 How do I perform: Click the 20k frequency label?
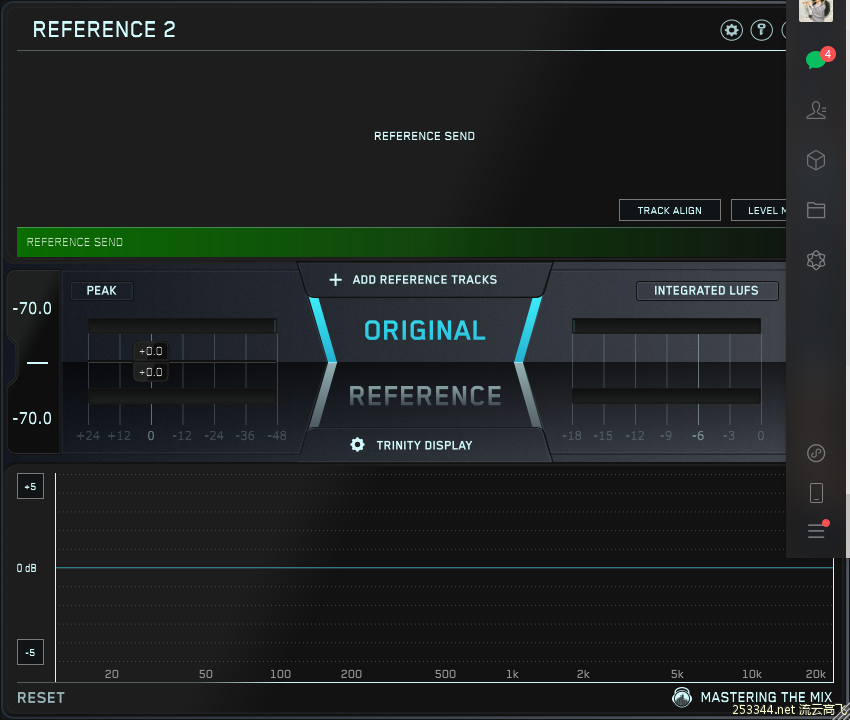pos(816,674)
